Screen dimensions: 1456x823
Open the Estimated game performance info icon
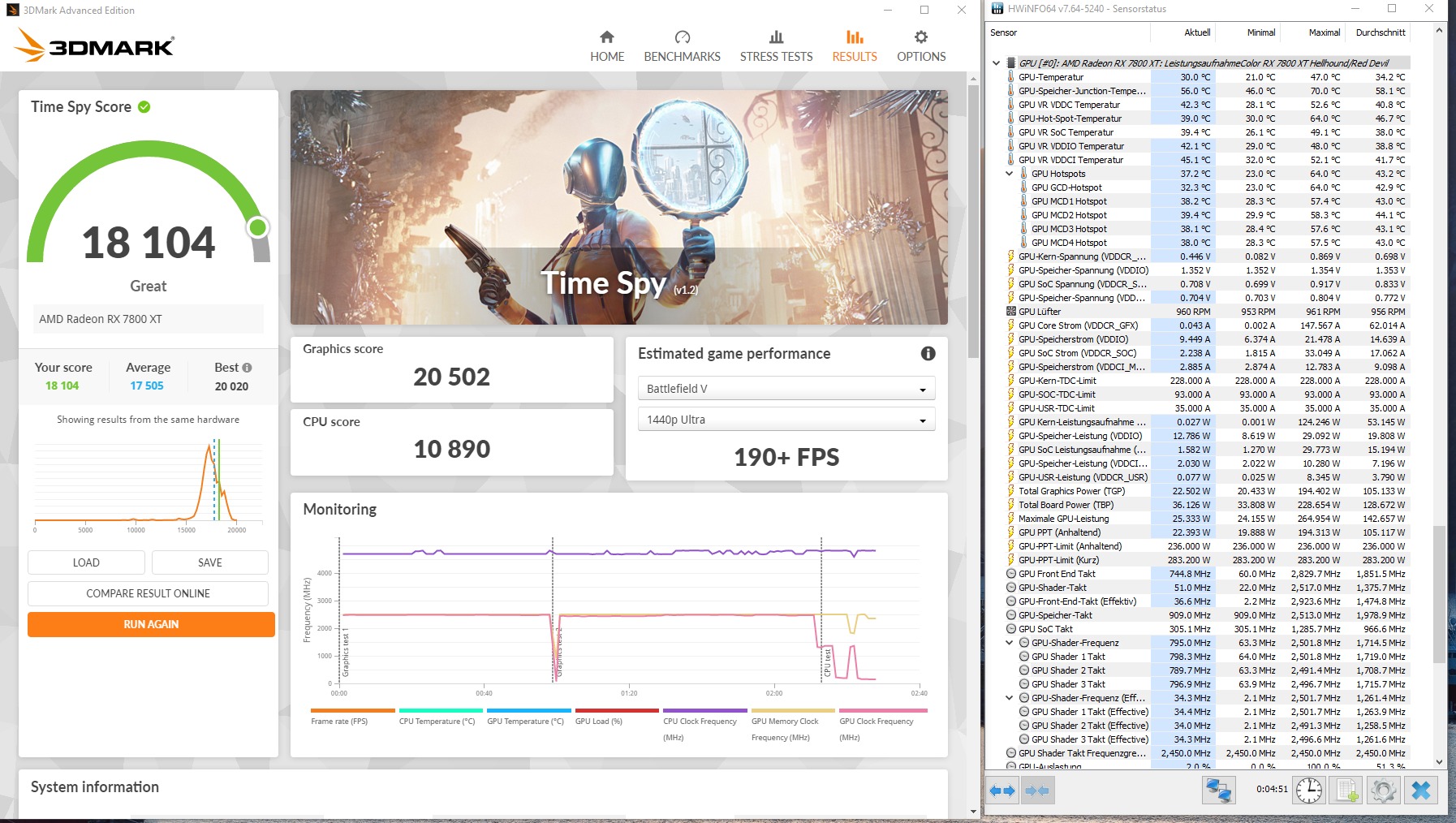(928, 354)
